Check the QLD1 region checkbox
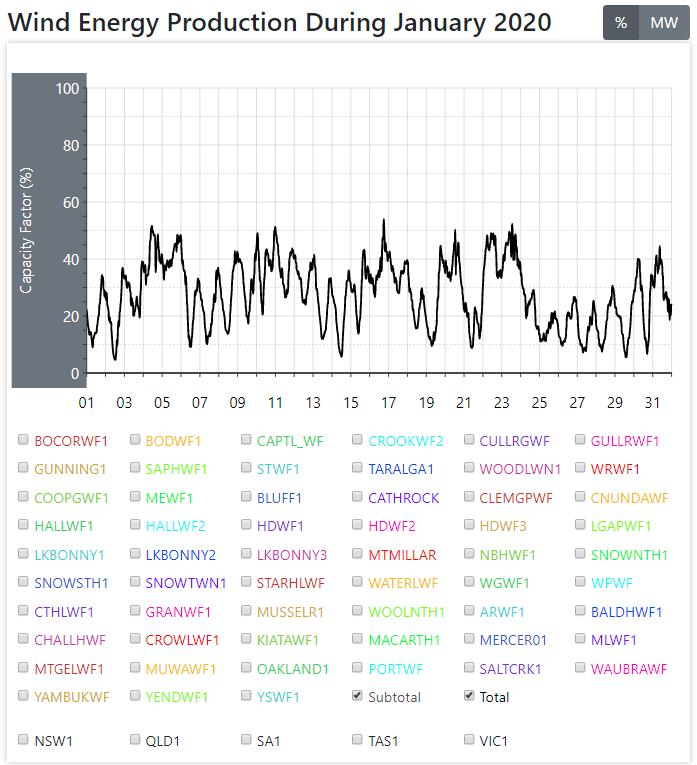Image resolution: width=697 pixels, height=765 pixels. pos(135,740)
